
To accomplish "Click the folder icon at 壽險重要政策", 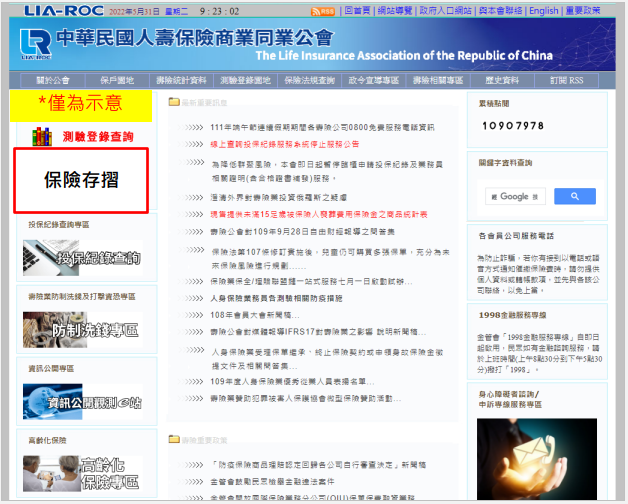I will coord(174,439).
